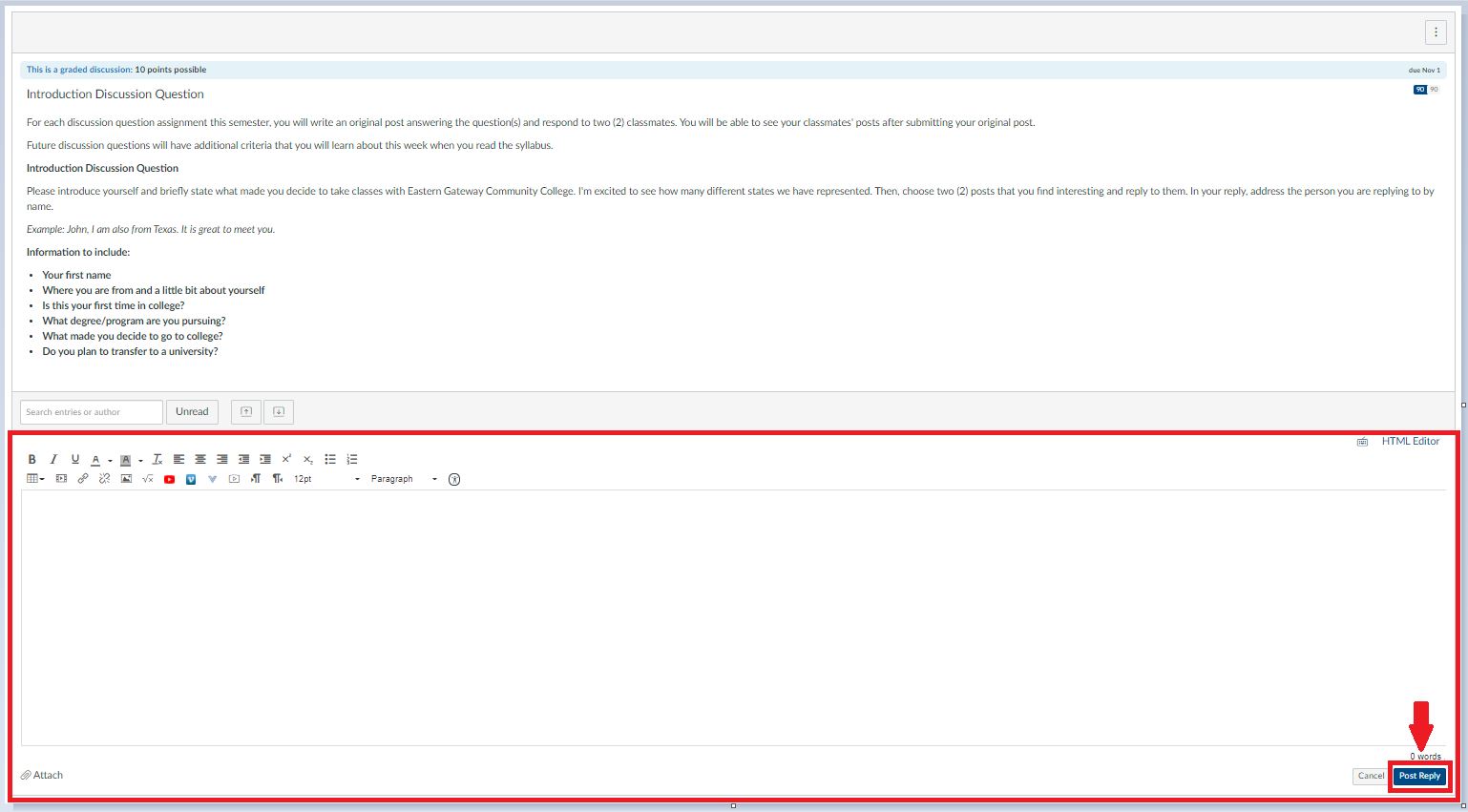The image size is (1468, 812).
Task: Increase the indent level
Action: tap(265, 459)
